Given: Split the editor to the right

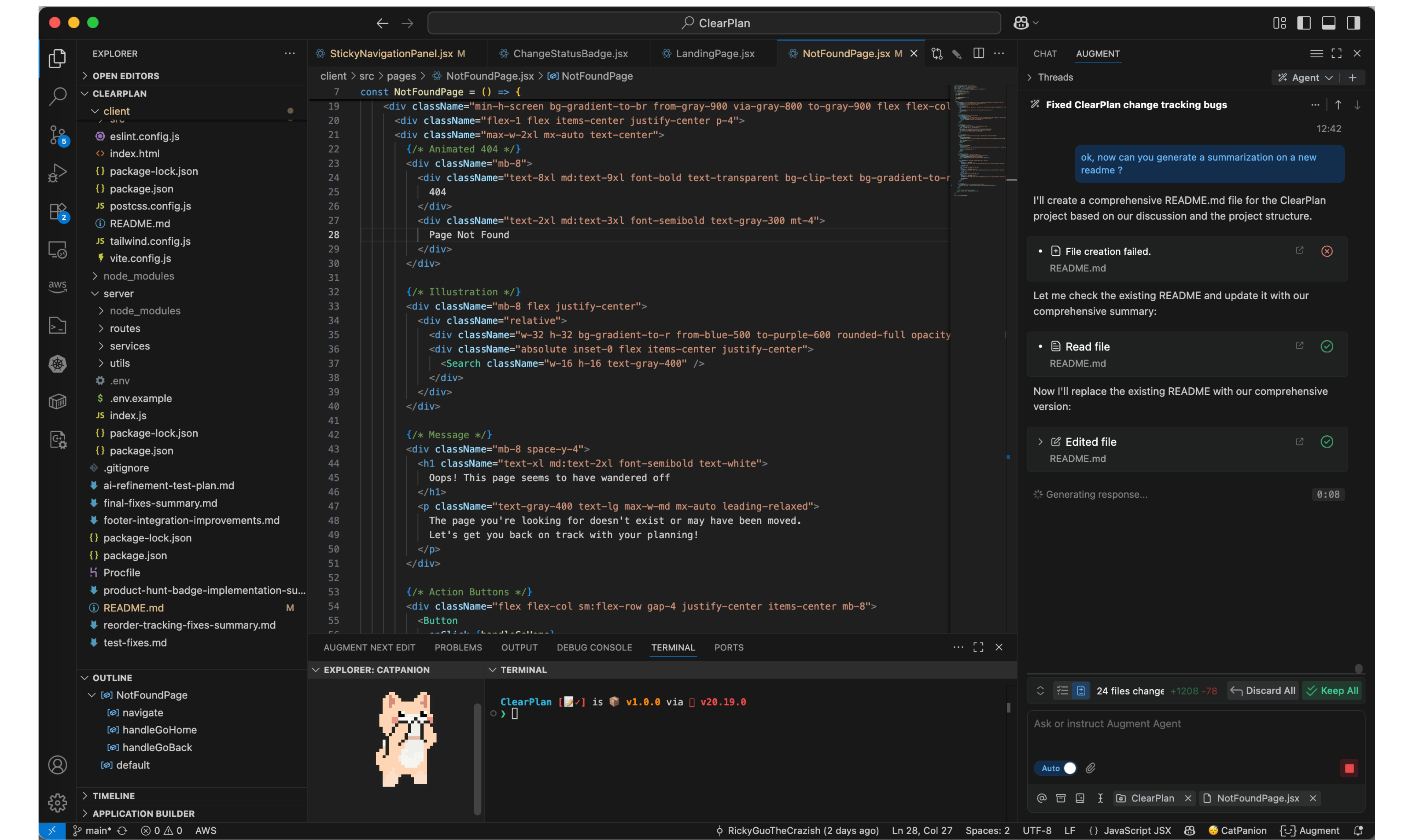Looking at the screenshot, I should click(x=978, y=53).
